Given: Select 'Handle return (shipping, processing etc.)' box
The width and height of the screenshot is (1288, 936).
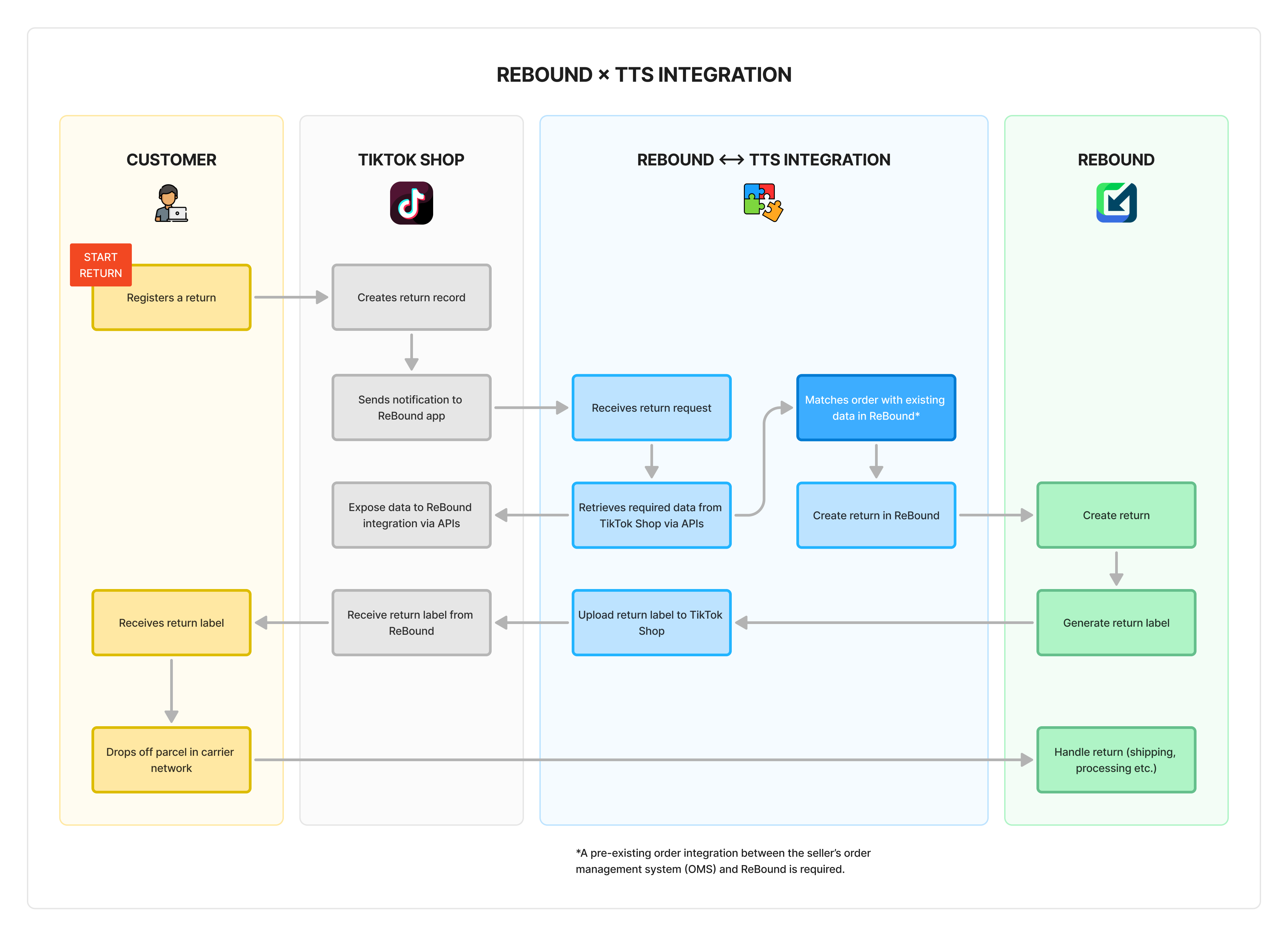Looking at the screenshot, I should pyautogui.click(x=1116, y=760).
